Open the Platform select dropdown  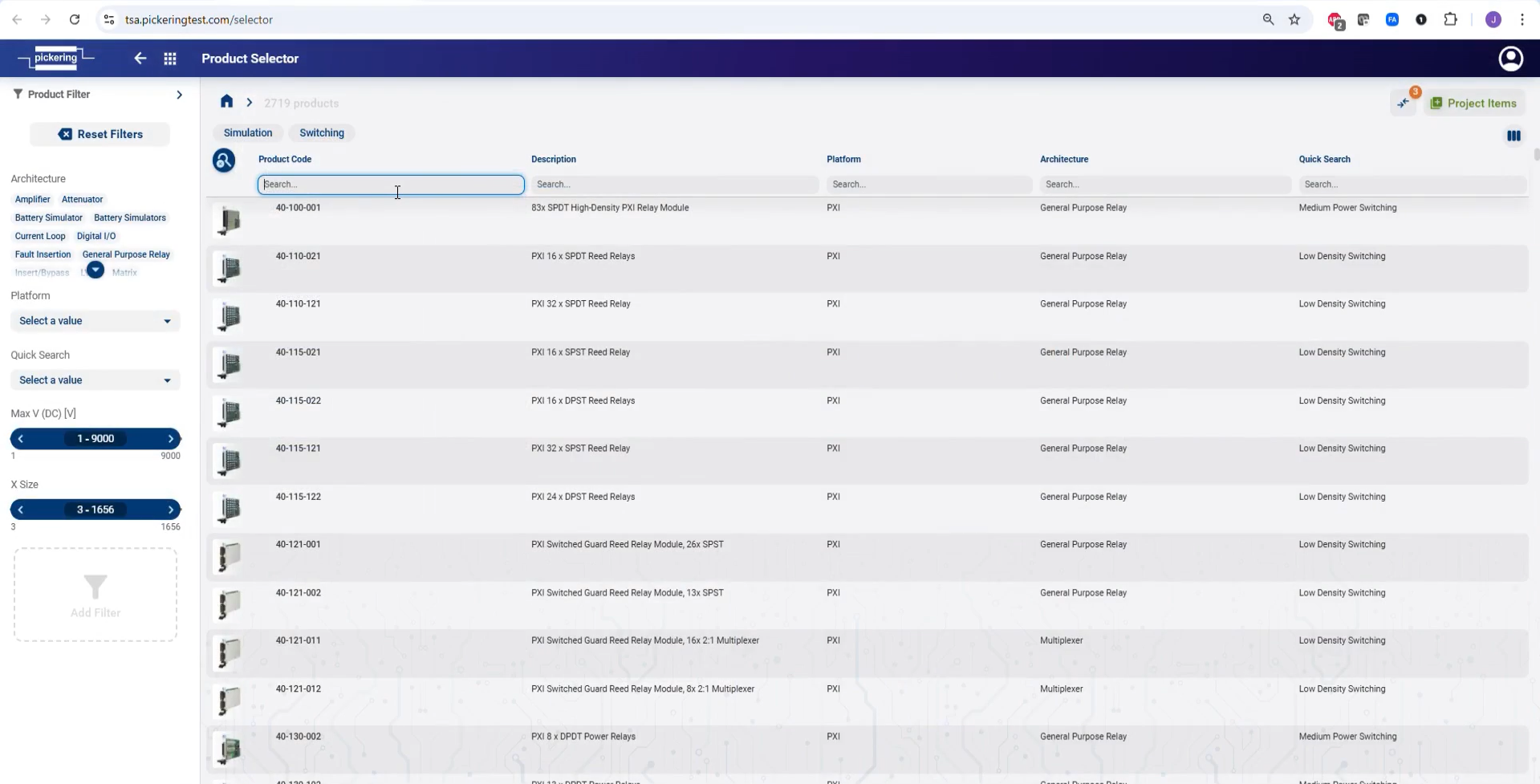95,321
